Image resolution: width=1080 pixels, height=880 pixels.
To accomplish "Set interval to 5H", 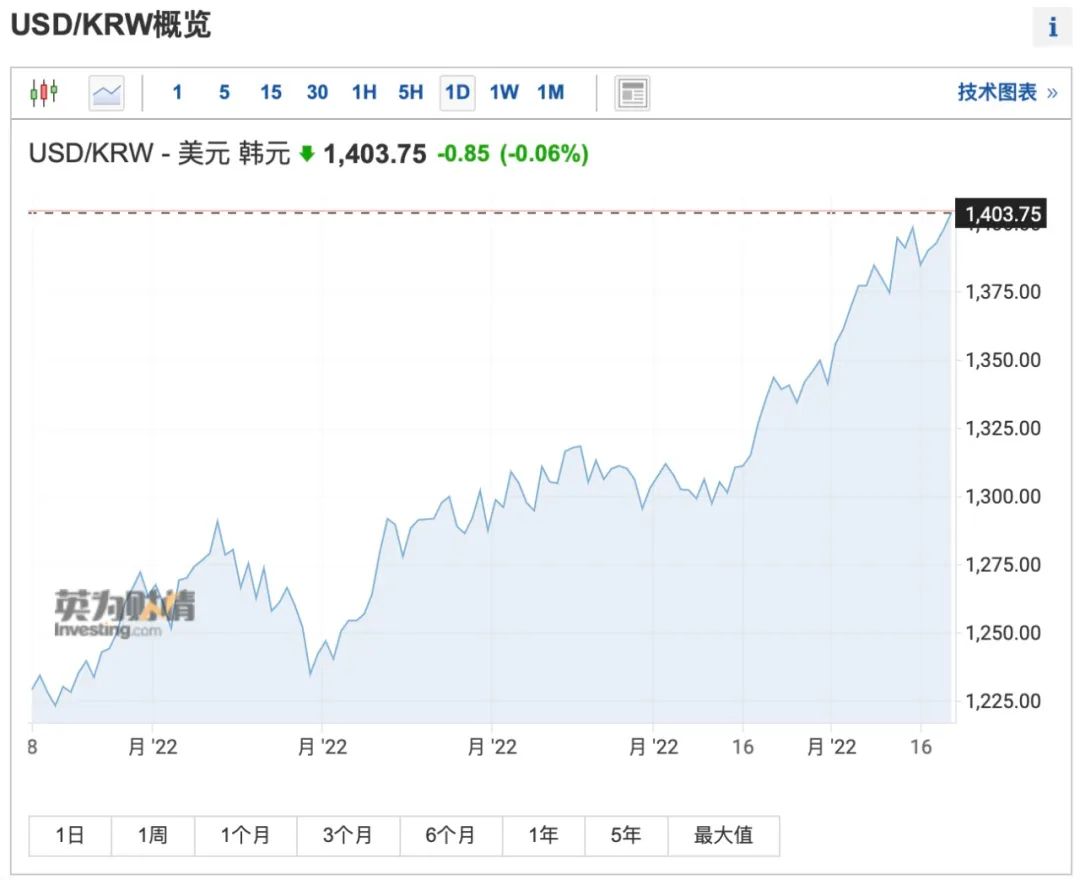I will point(410,93).
